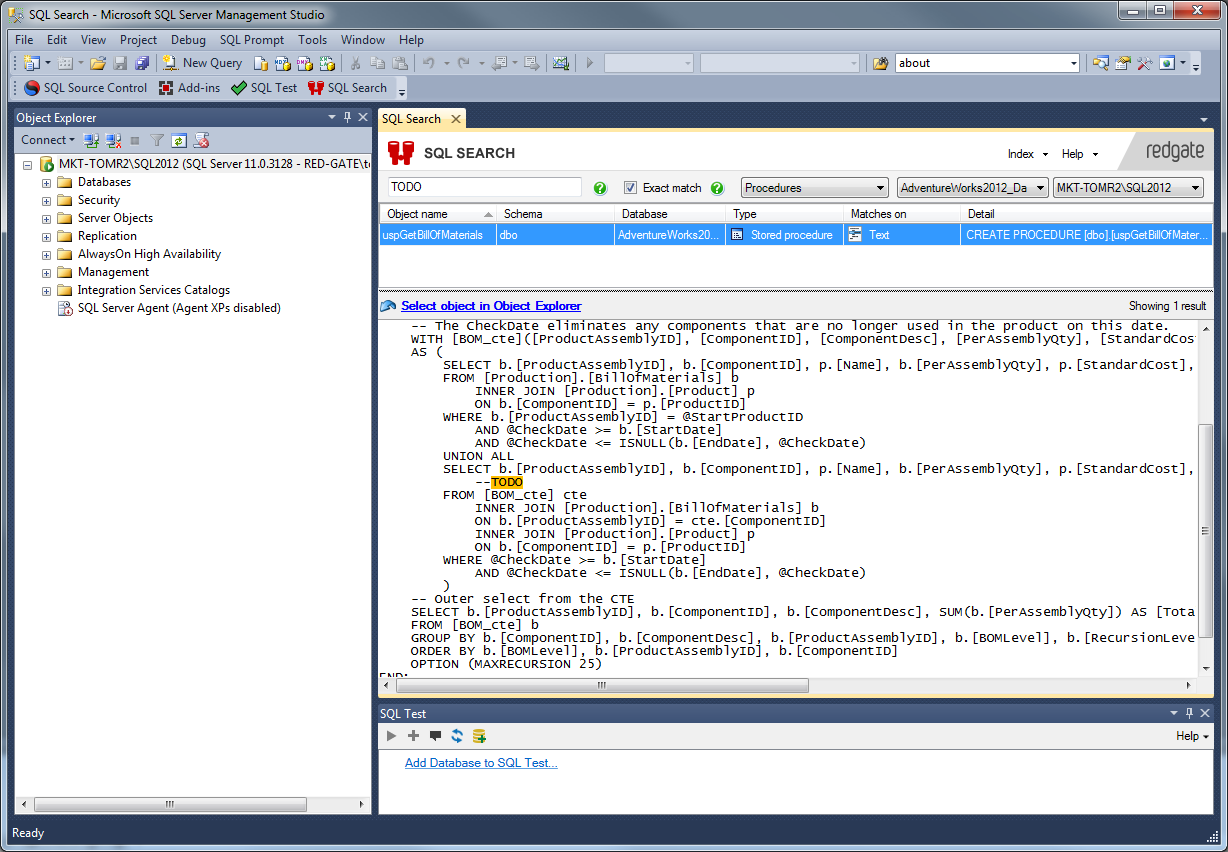The image size is (1228, 852).
Task: Click the blue Refresh icon in SQL Test
Action: tap(457, 736)
